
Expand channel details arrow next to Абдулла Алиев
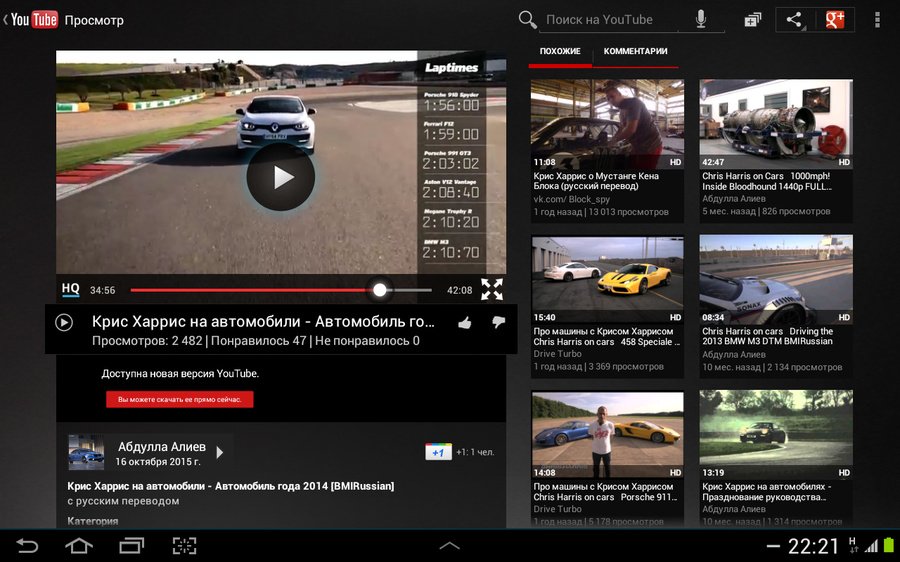coord(219,452)
